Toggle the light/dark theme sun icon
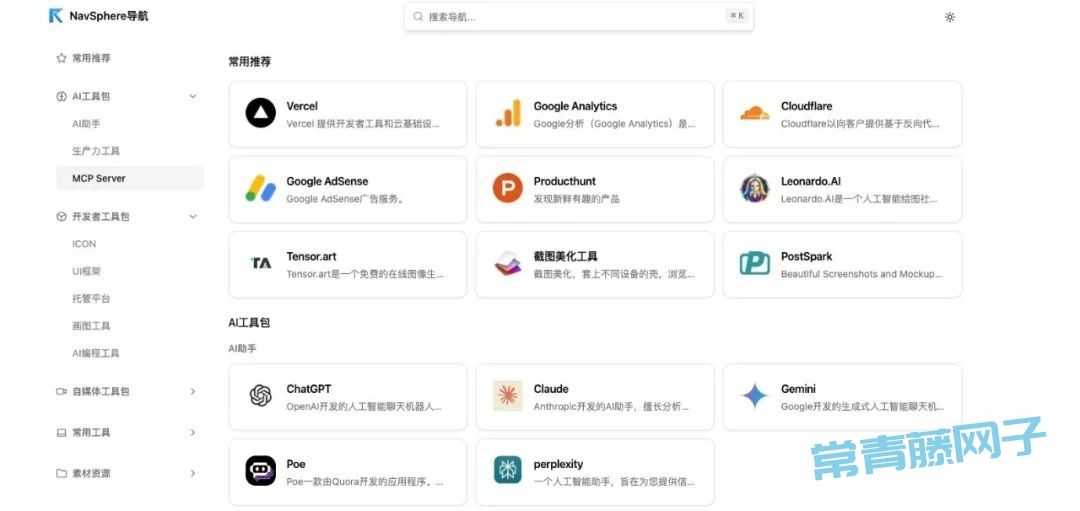 point(950,17)
